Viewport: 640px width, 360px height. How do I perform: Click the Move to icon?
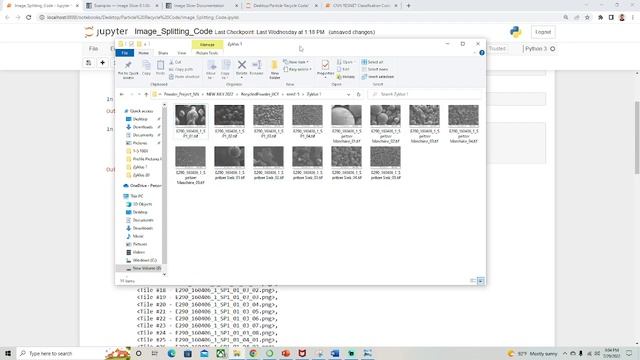coord(211,65)
